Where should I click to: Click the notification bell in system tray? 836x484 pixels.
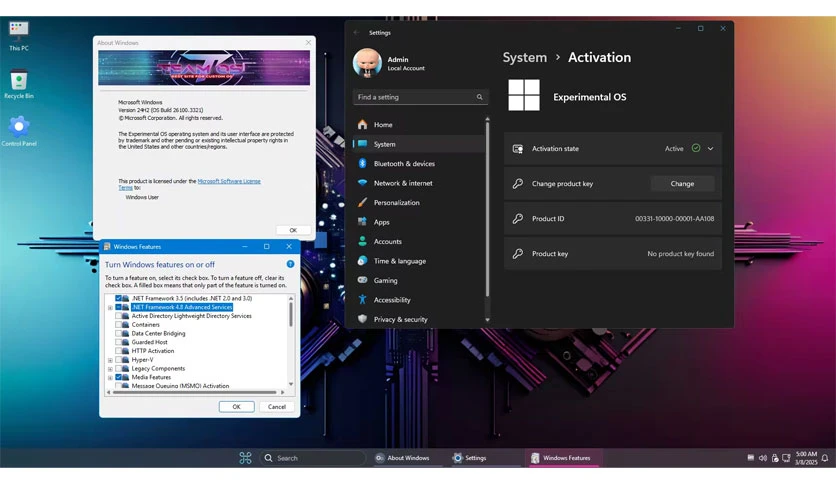coord(825,458)
